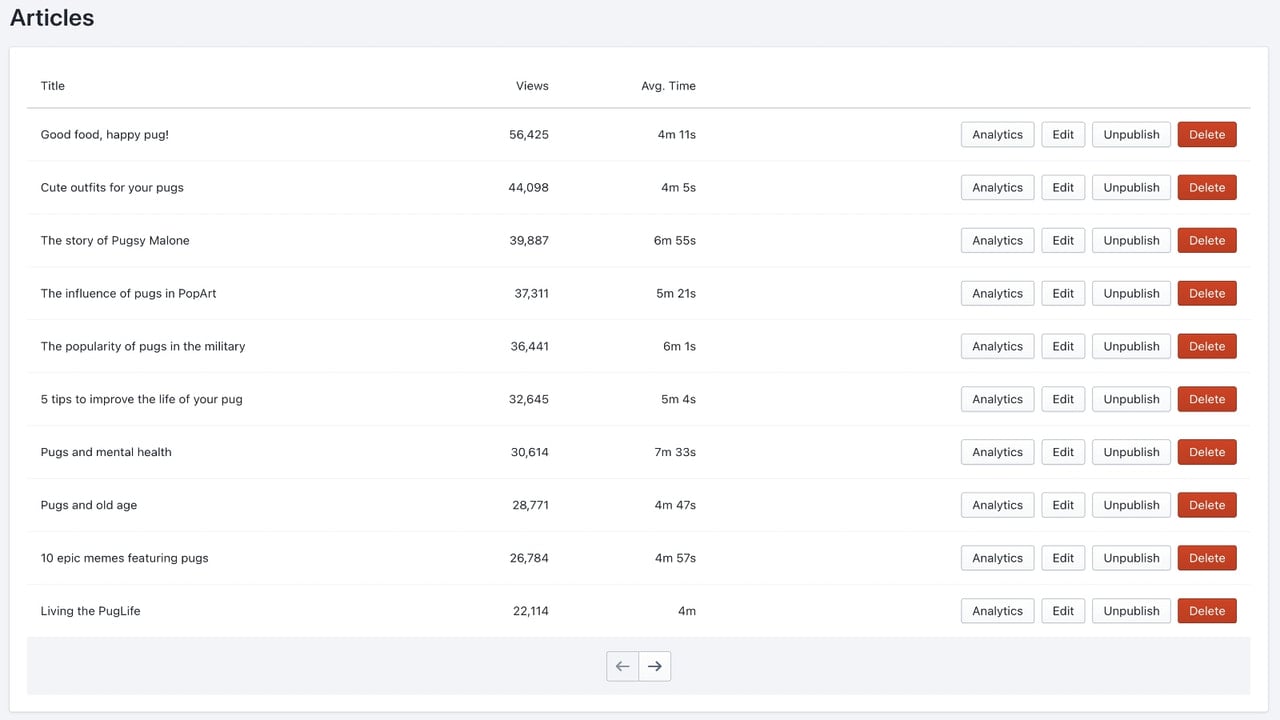Image resolution: width=1280 pixels, height=720 pixels.
Task: Select the 'Pugs and mental health' title
Action: 106,453
